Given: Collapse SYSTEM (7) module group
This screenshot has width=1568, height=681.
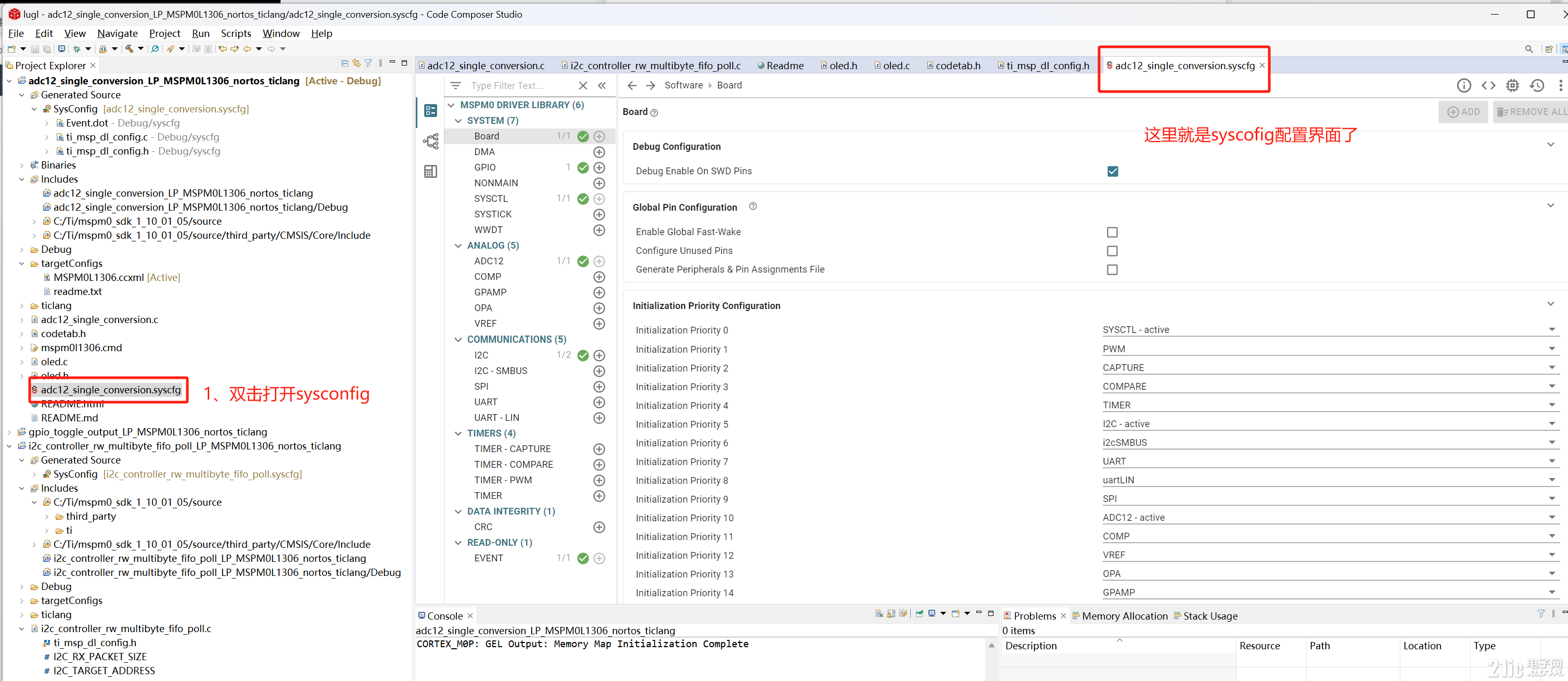Looking at the screenshot, I should (x=458, y=121).
